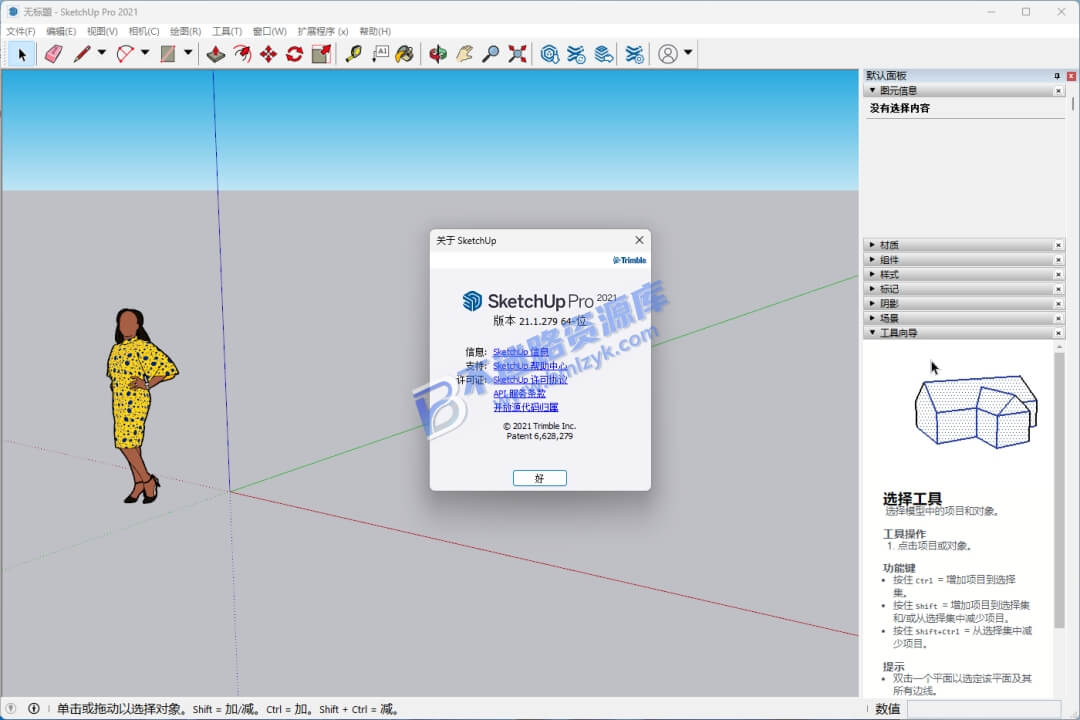Activate the Select arrow tool
1080x720 pixels.
[x=21, y=54]
